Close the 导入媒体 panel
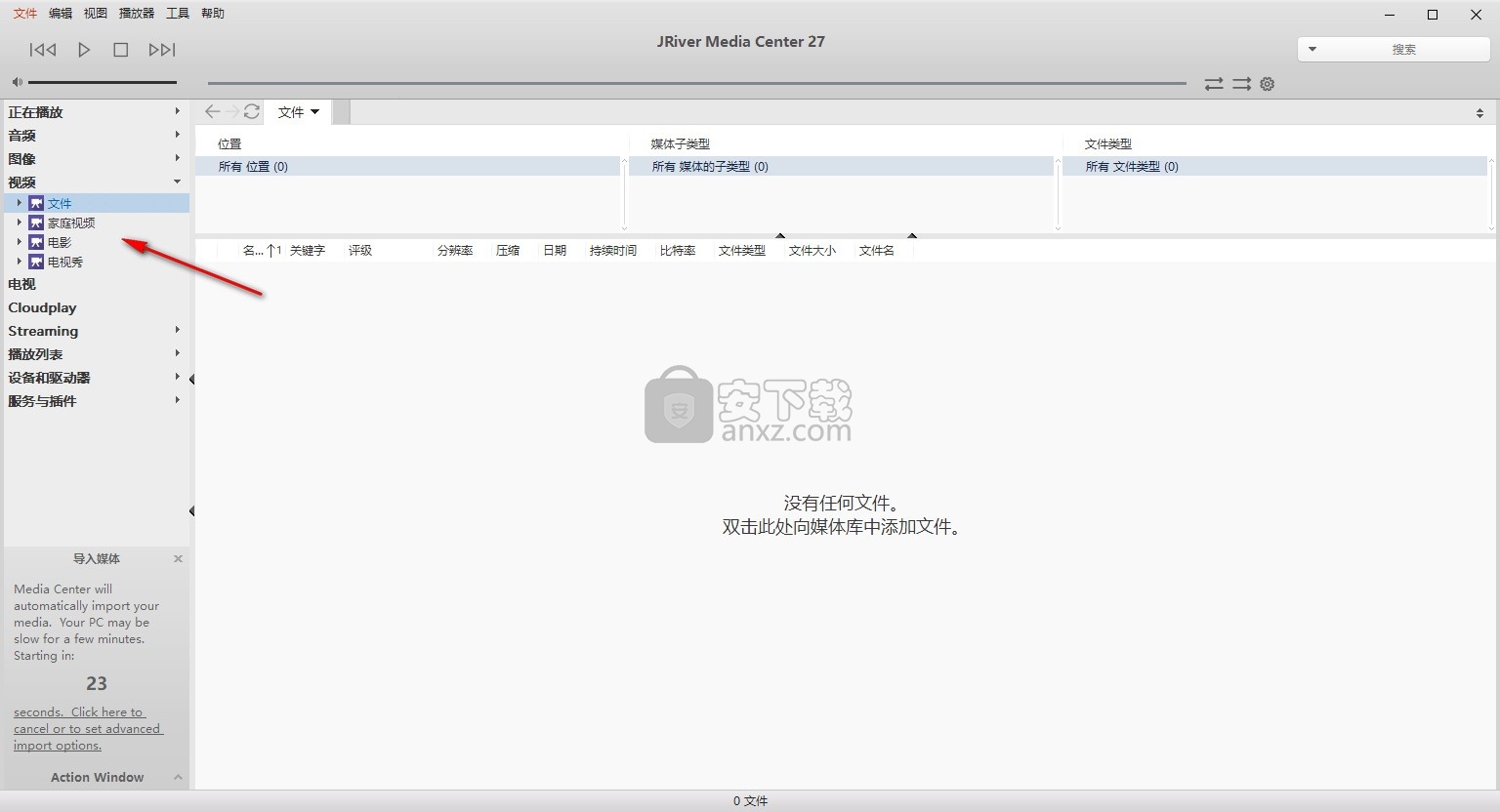Viewport: 1500px width, 812px height. coord(178,558)
